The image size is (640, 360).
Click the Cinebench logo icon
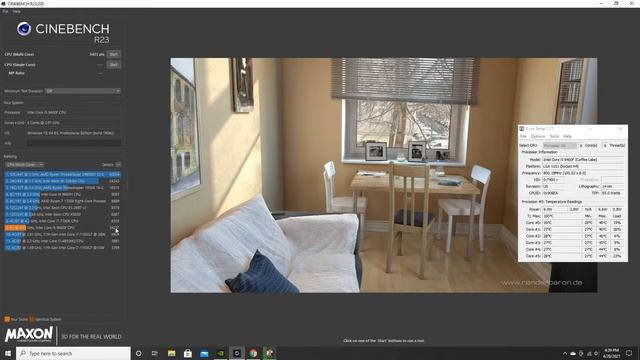[x=24, y=29]
